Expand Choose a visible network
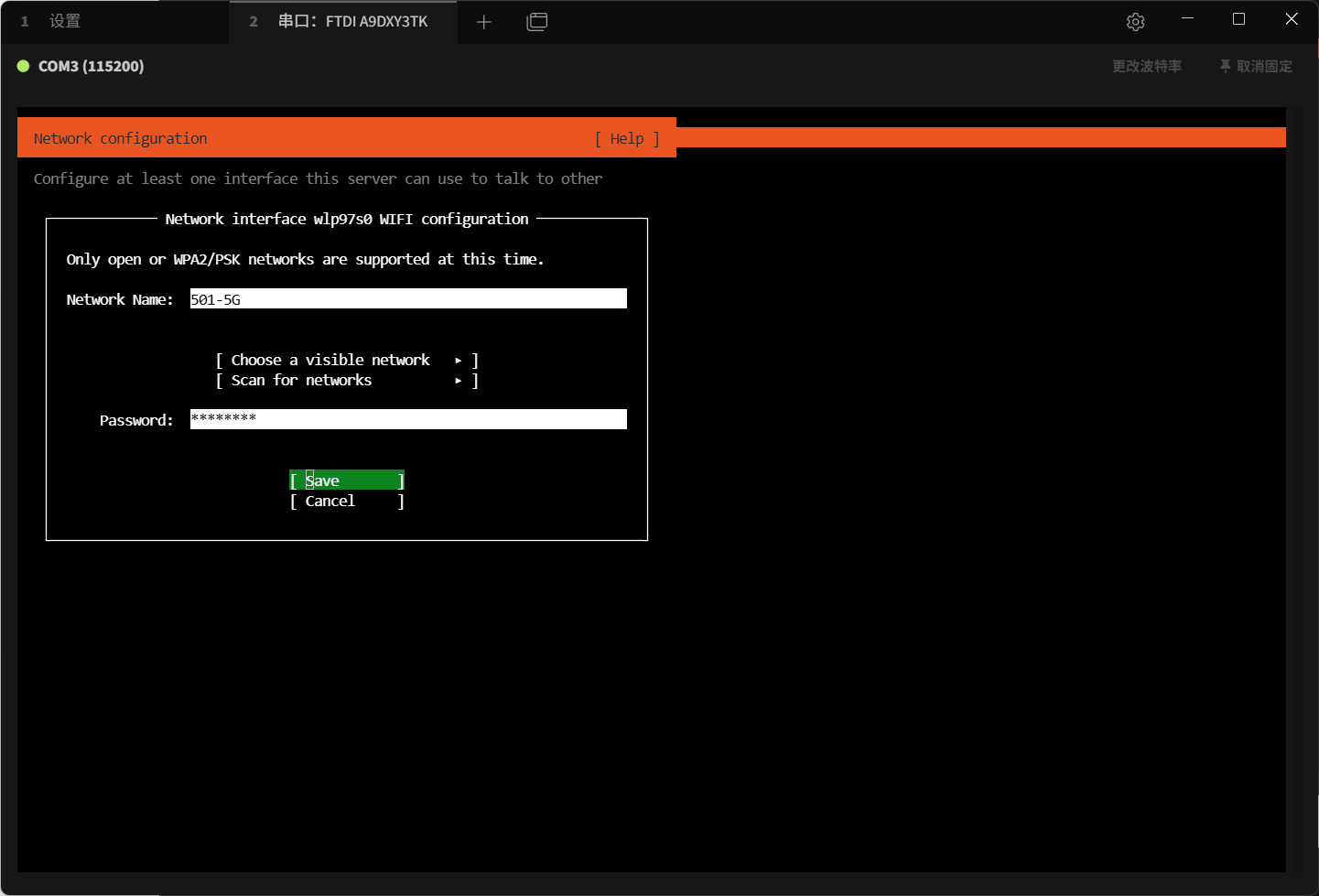 [347, 361]
